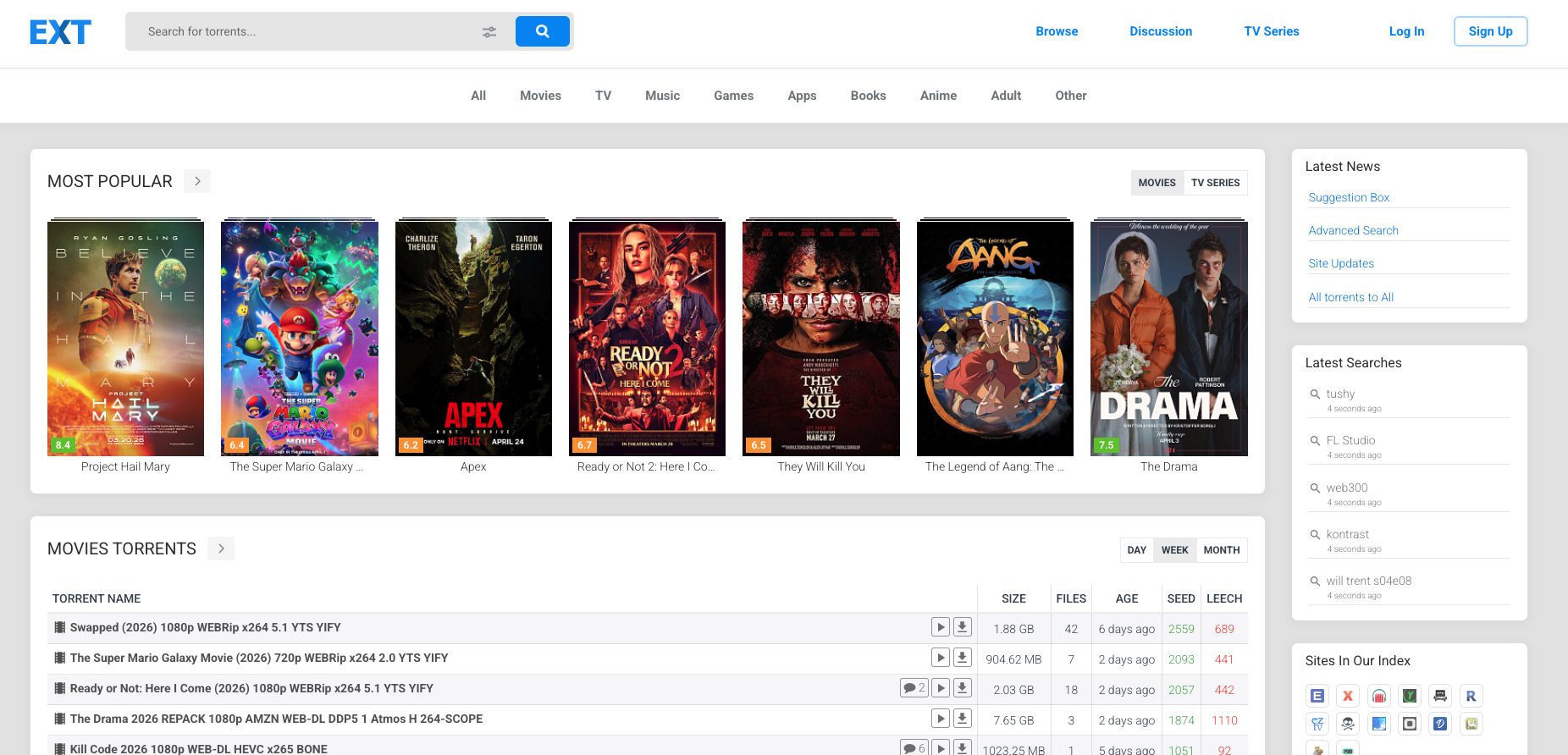Download the Super Mario Galaxy Movie torrent

coord(963,658)
